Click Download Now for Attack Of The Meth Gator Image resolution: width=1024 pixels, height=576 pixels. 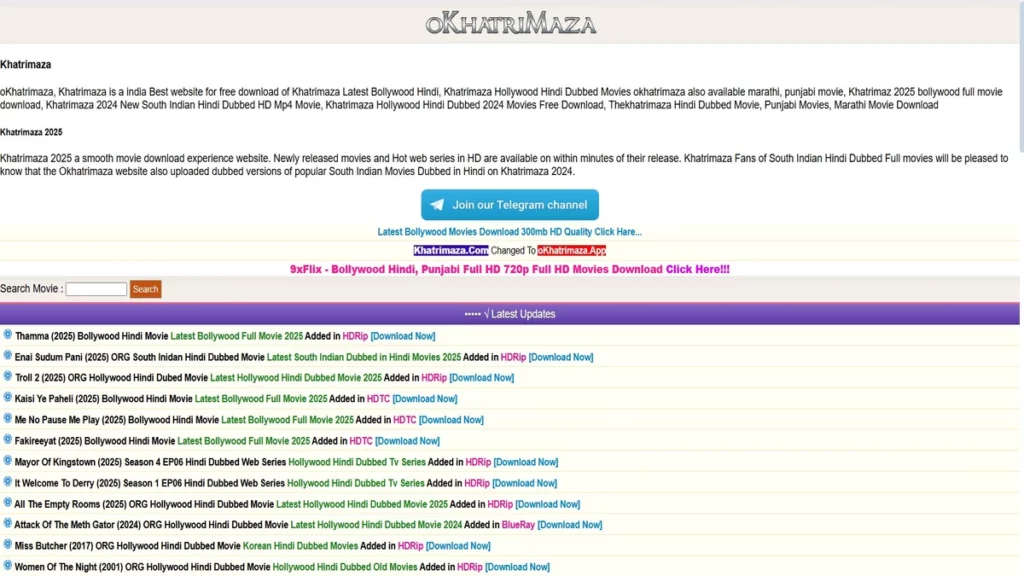(570, 524)
